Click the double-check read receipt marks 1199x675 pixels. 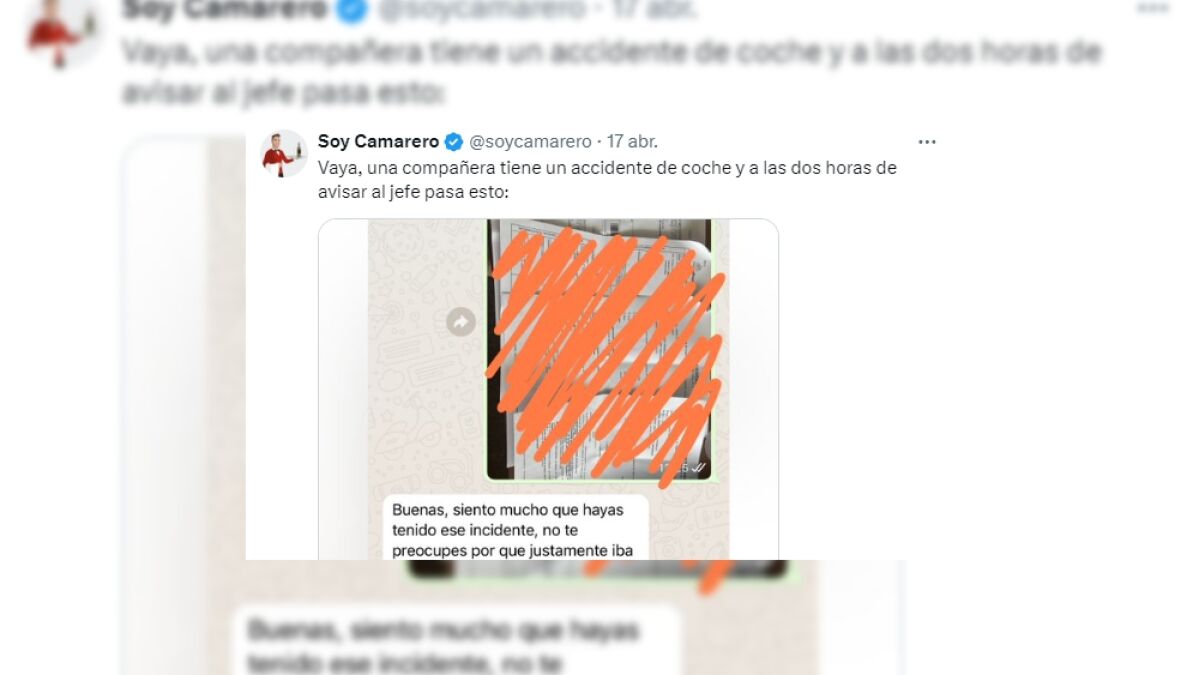pos(699,467)
